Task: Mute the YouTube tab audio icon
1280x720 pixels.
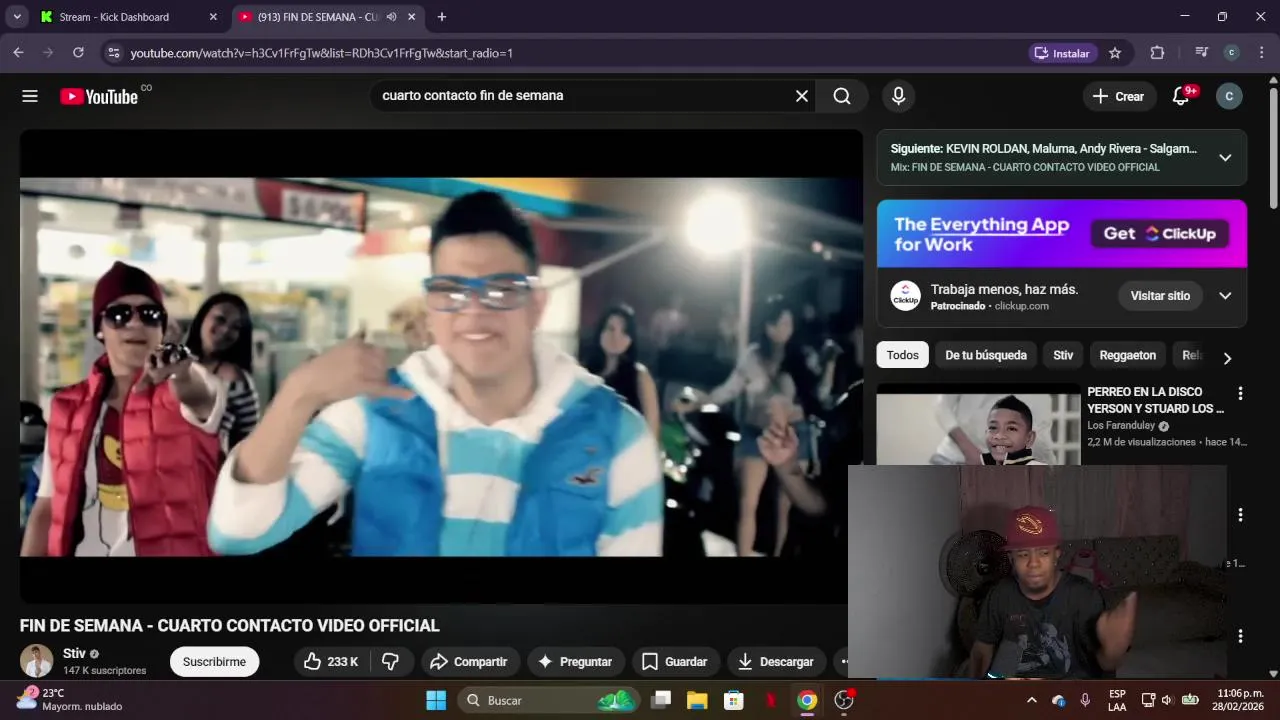Action: pos(391,17)
